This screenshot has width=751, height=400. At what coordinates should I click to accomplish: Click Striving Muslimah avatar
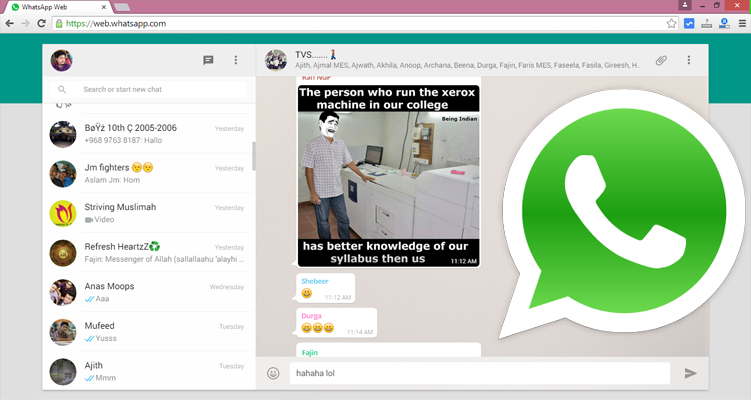tap(63, 214)
